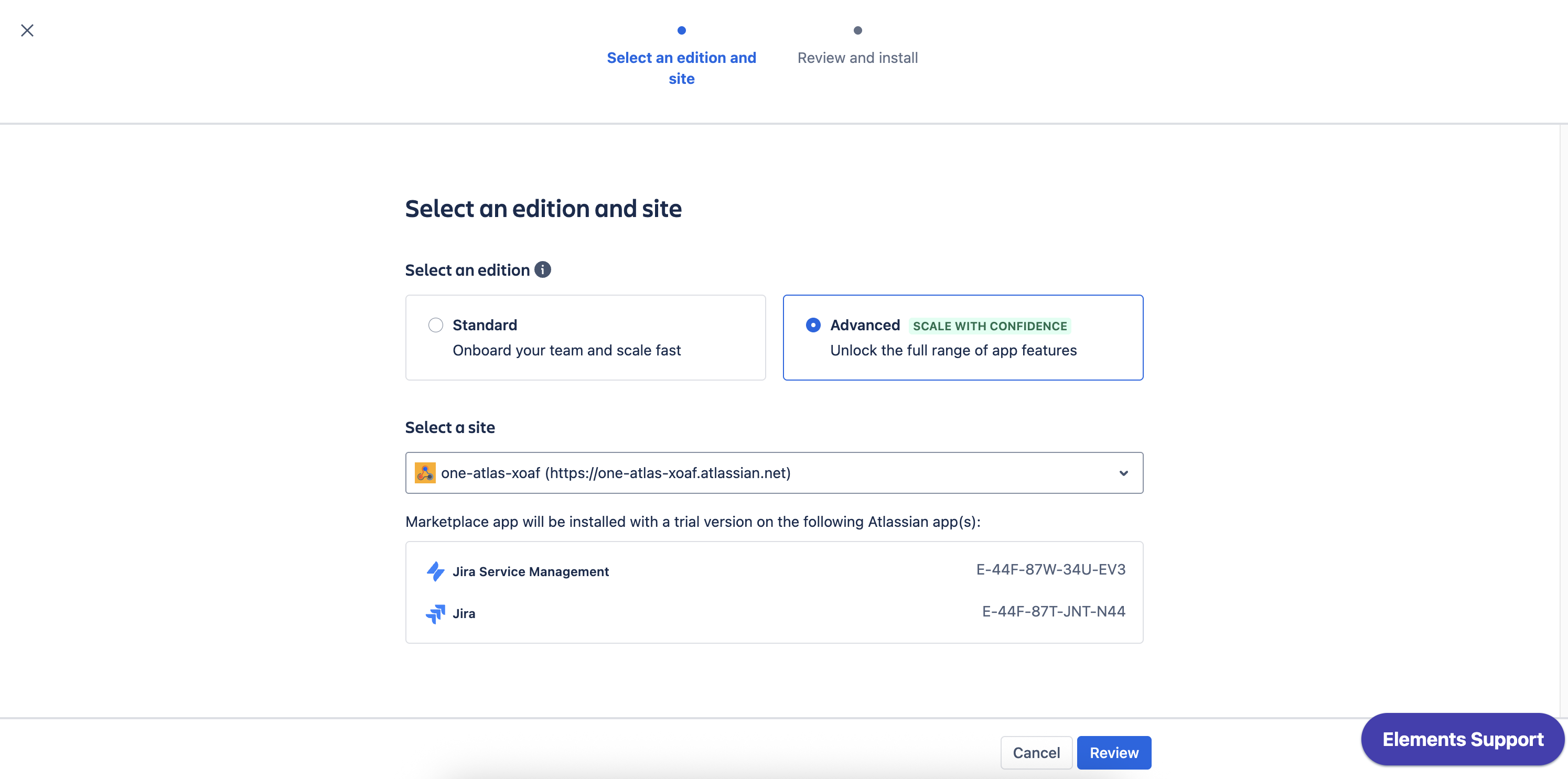The width and height of the screenshot is (1568, 779).
Task: Click the Jira Service Management label
Action: (x=531, y=571)
